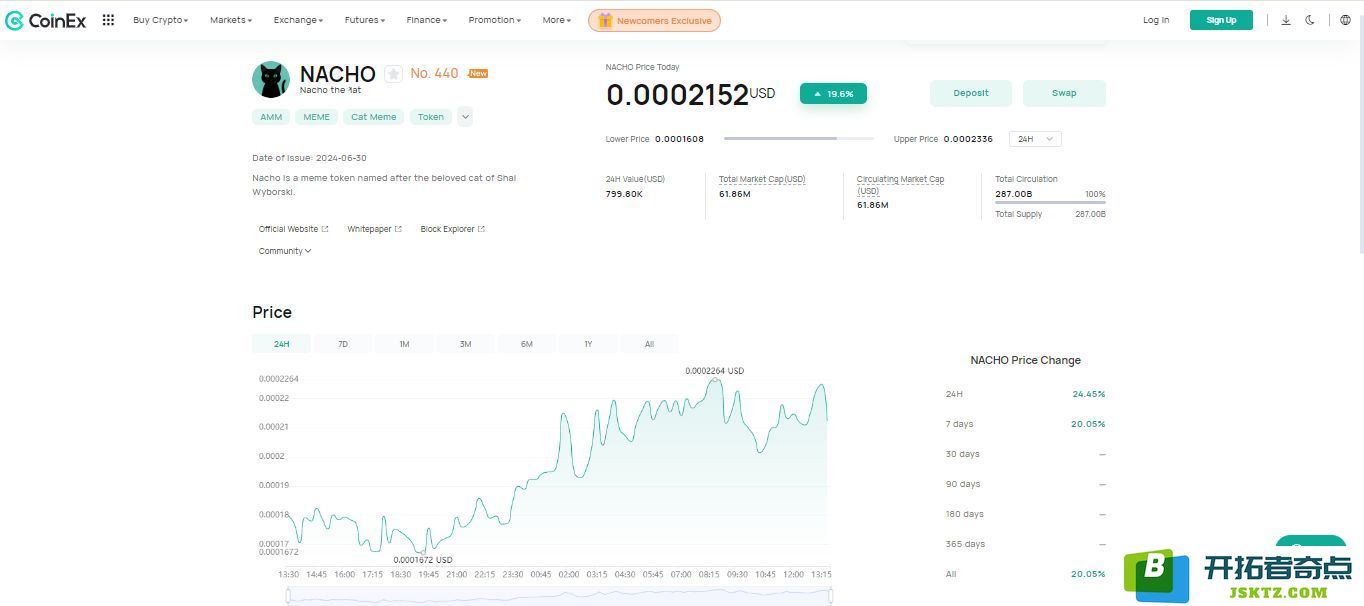
Task: Click the Sign Up button
Action: tap(1221, 20)
